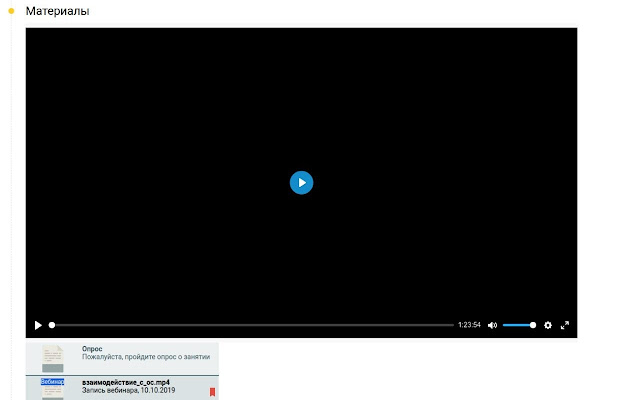Click the seek bar handle at the start
This screenshot has width=640, height=400.
point(52,325)
